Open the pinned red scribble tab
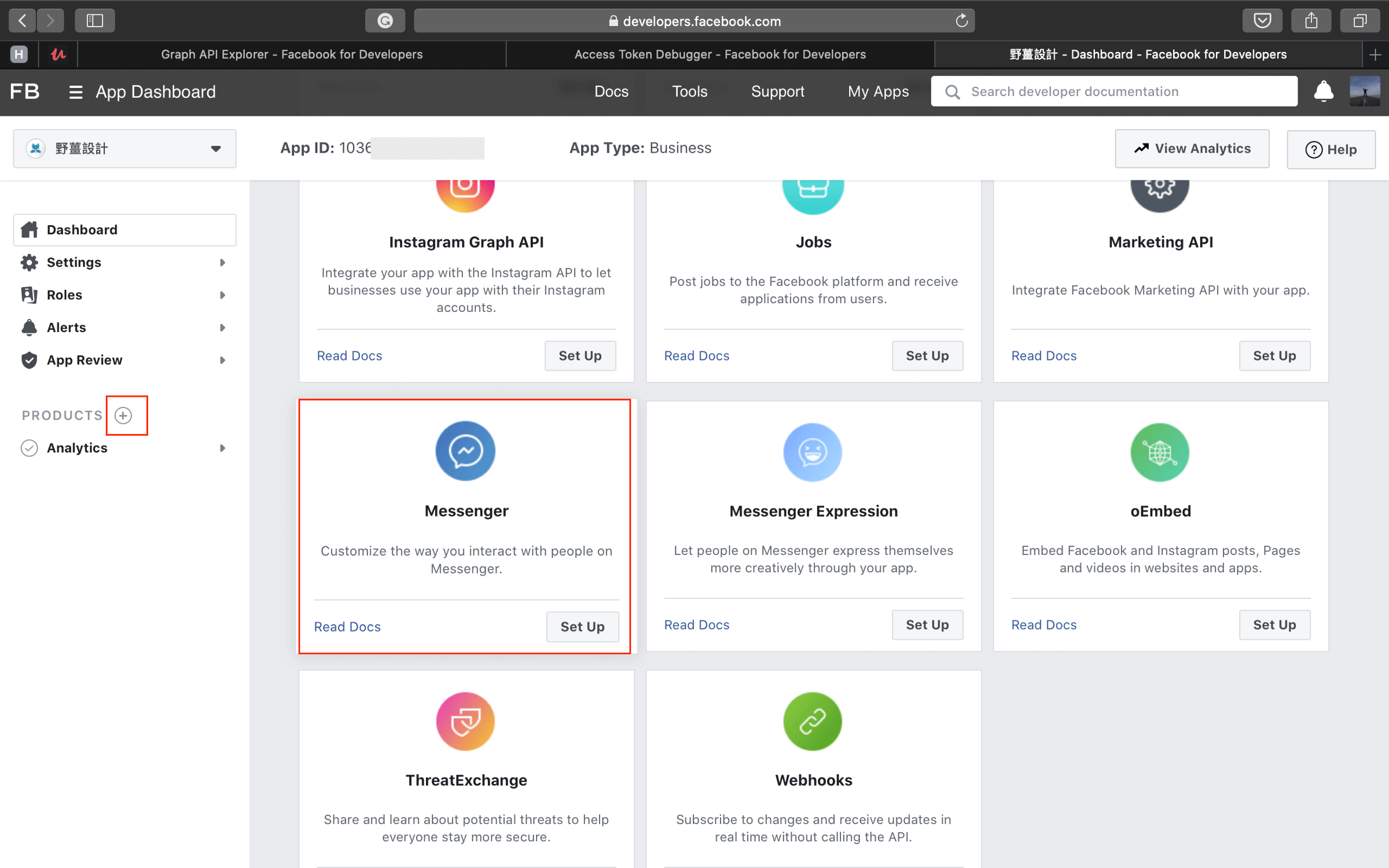The width and height of the screenshot is (1389, 868). (x=58, y=54)
